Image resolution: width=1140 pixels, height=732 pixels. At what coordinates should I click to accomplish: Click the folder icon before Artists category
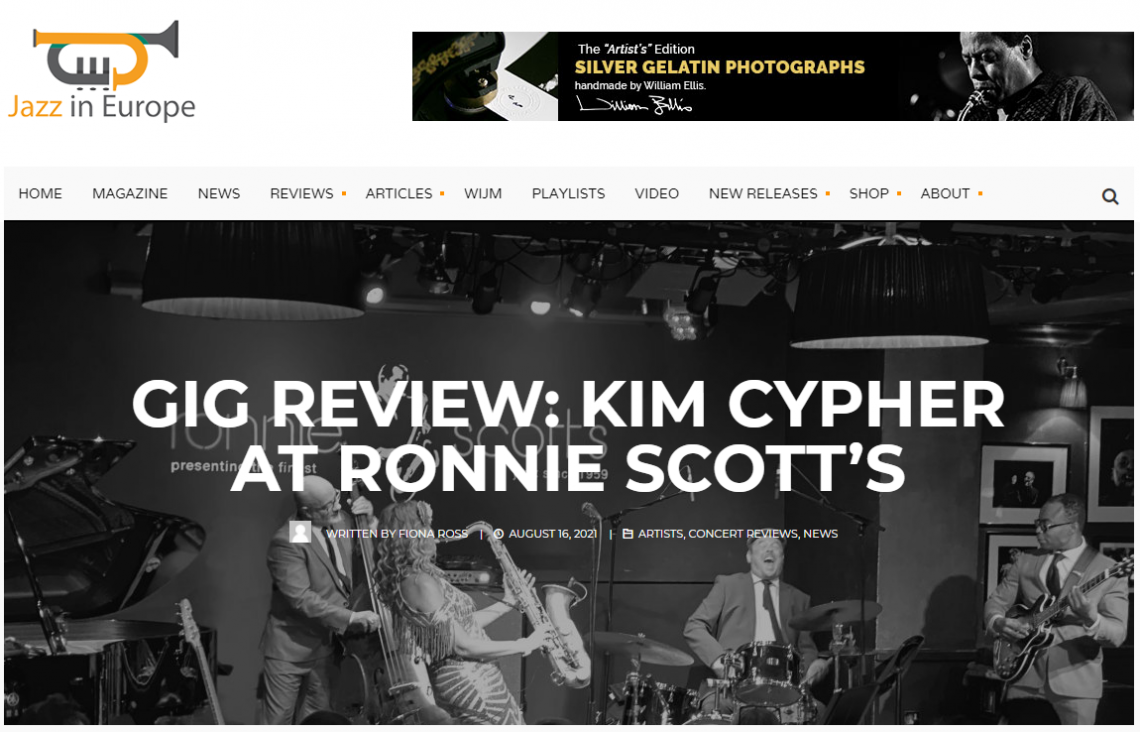tap(628, 534)
